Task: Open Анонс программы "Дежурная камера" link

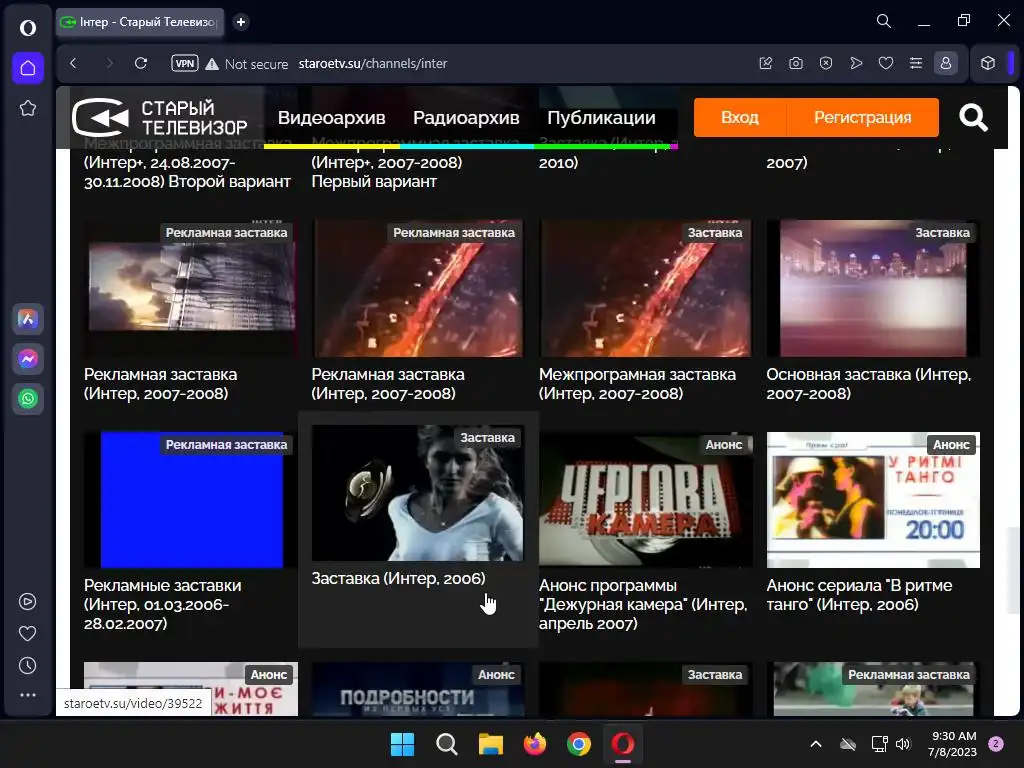Action: (643, 604)
